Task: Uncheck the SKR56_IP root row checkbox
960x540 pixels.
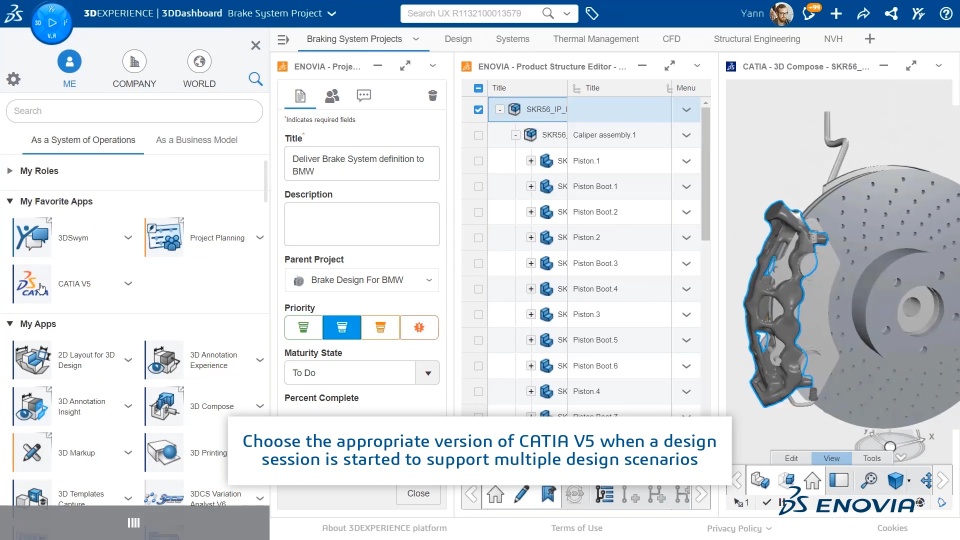Action: [478, 110]
